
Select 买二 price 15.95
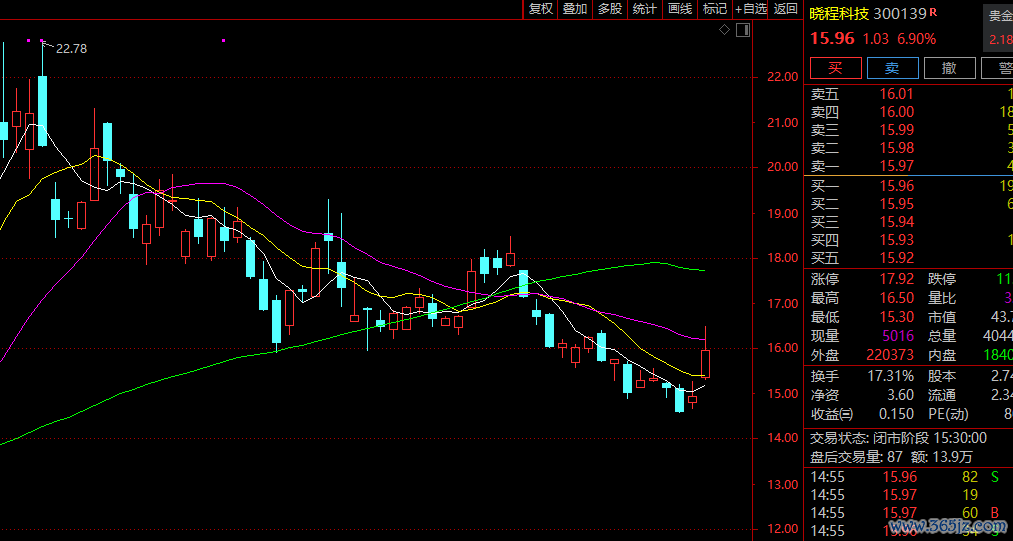coord(897,204)
